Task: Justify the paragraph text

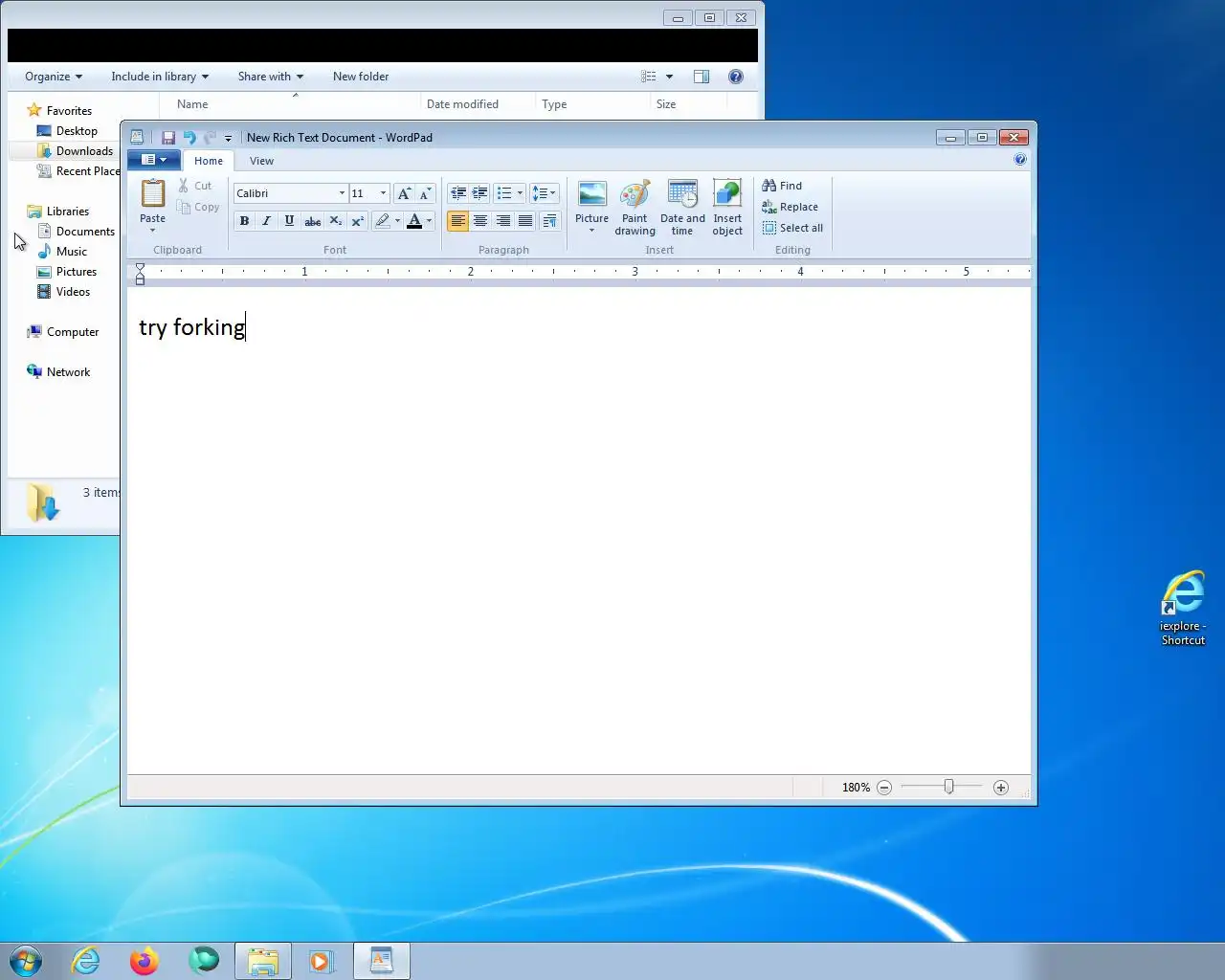Action: tap(525, 221)
